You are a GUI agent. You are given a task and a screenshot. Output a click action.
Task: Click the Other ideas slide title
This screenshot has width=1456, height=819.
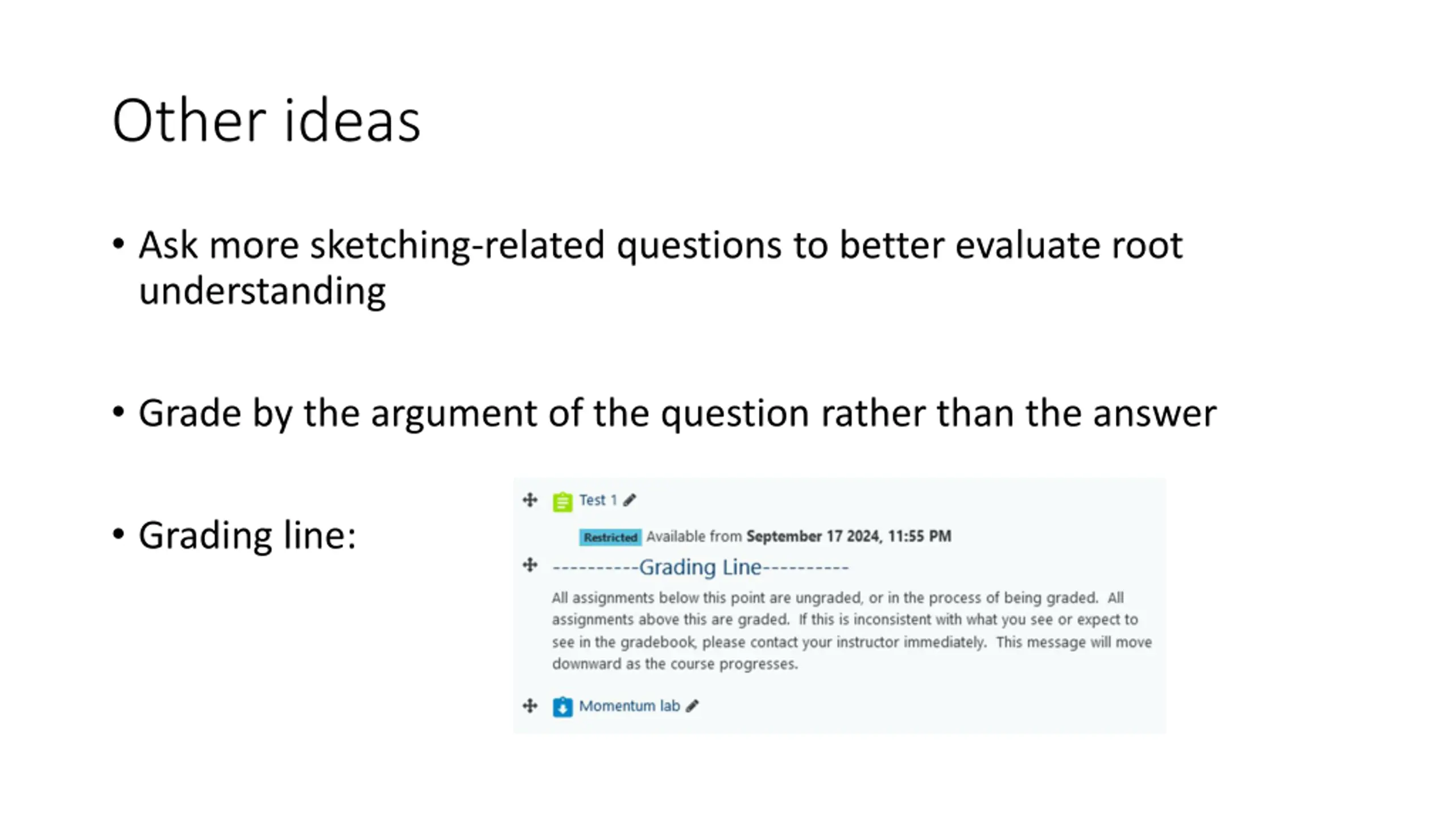pos(266,120)
